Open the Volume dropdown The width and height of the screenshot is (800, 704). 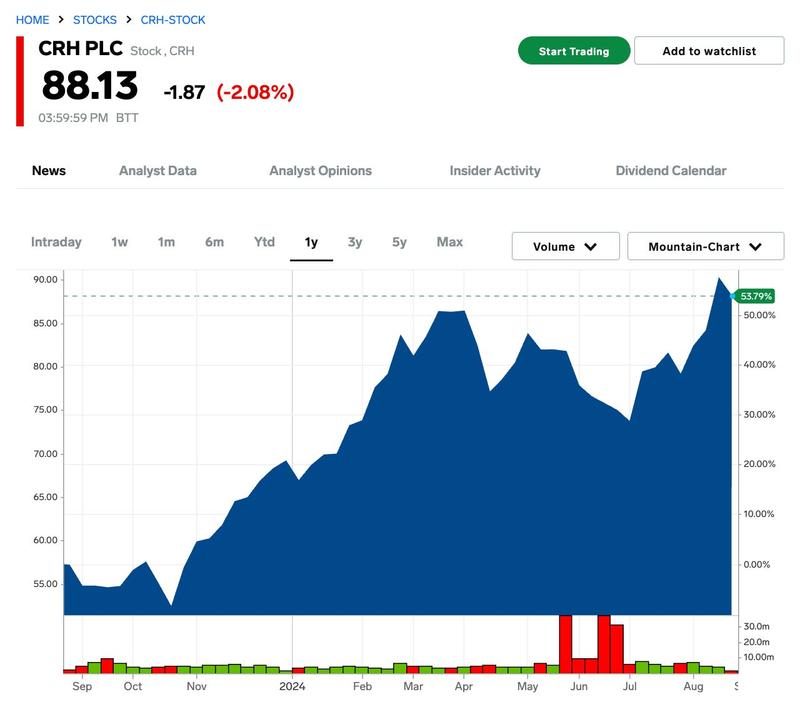pos(566,246)
